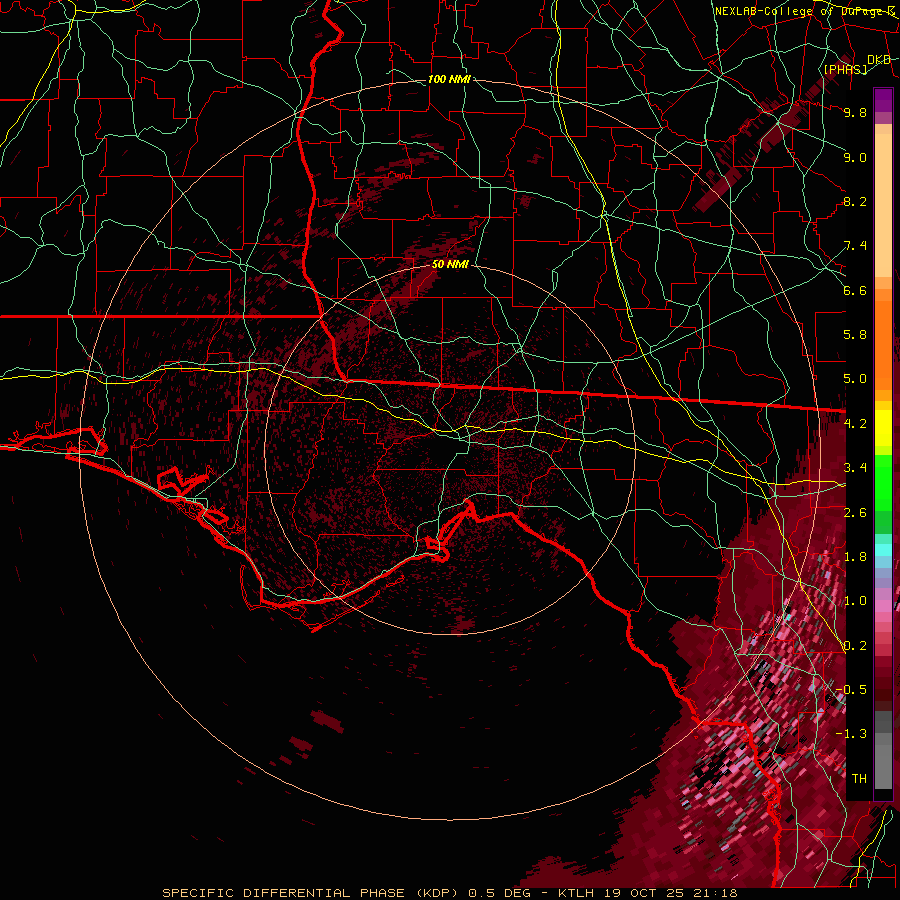Click the -0.5 value on the scale
This screenshot has height=900, width=900.
[851, 690]
